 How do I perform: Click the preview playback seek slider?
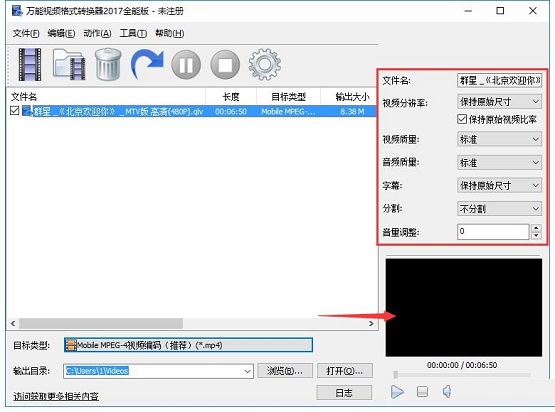click(x=462, y=374)
